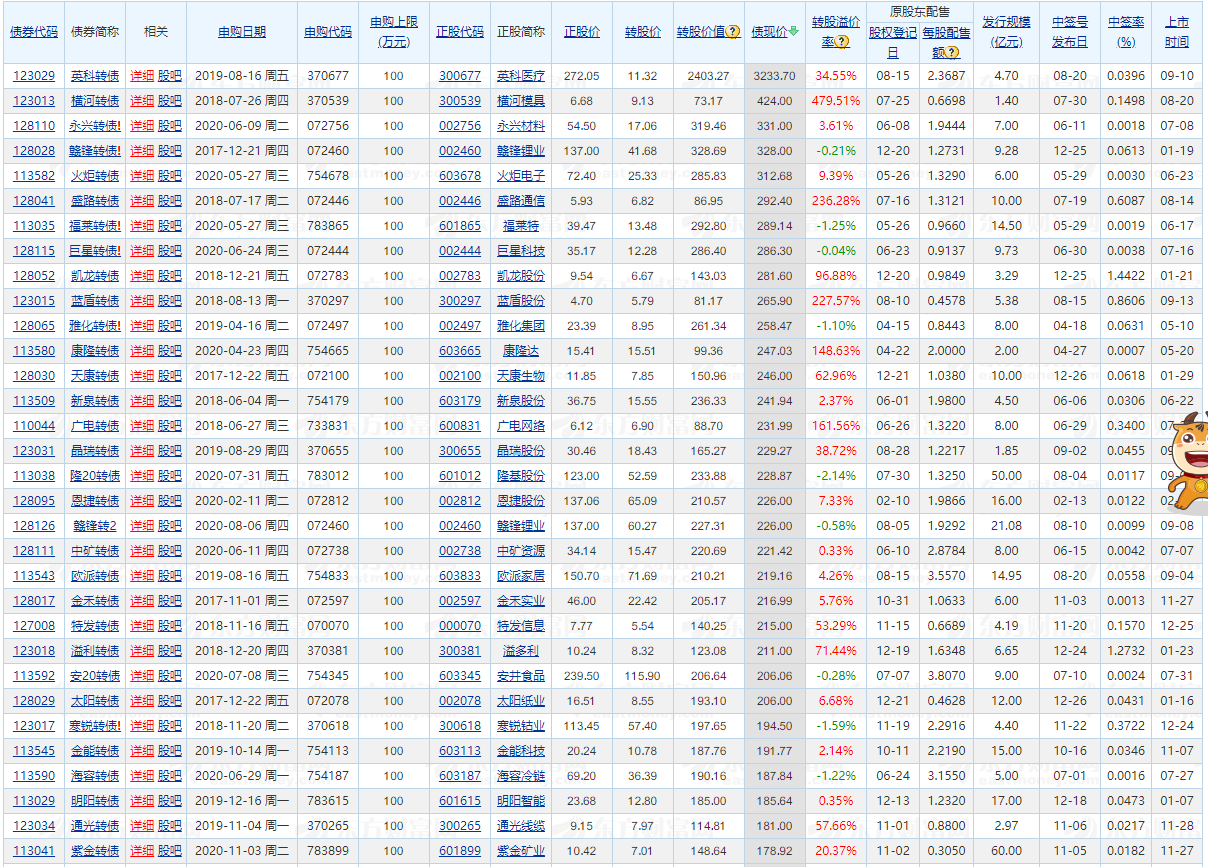This screenshot has height=867, width=1208.
Task: Click 详细 in the 欧派转债 row
Action: point(142,576)
